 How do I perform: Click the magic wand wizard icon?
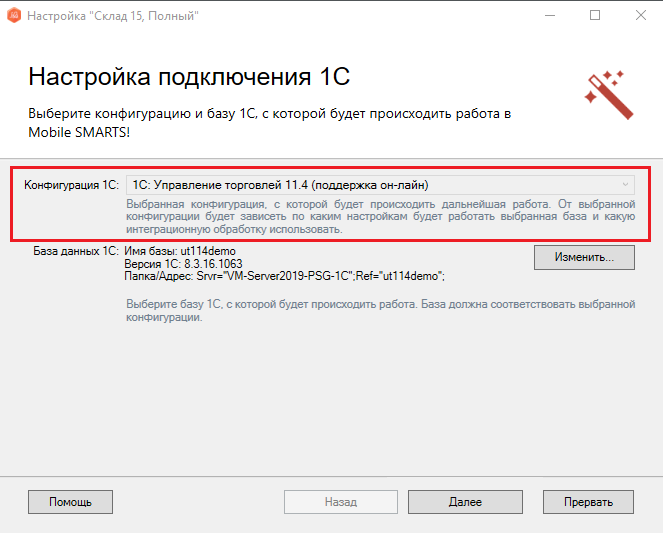coord(609,95)
